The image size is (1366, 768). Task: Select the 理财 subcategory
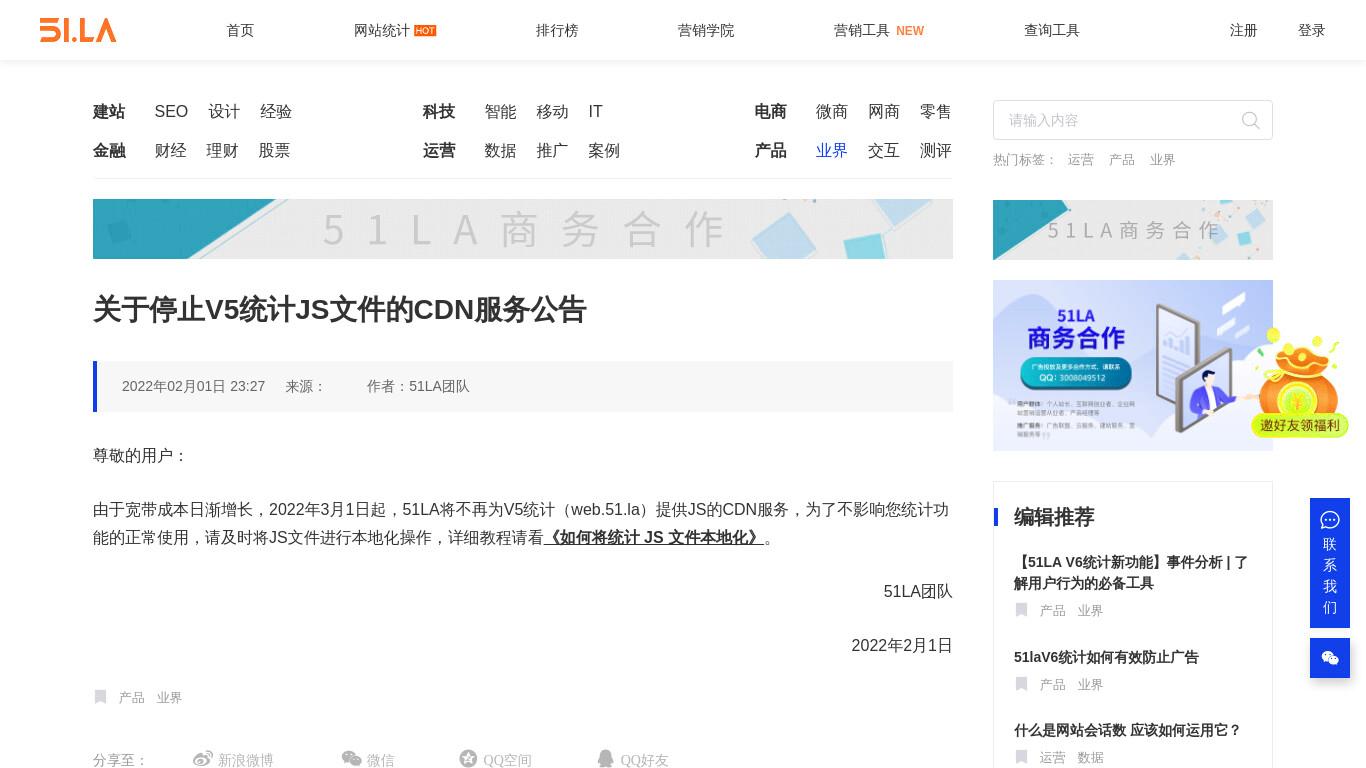point(222,151)
